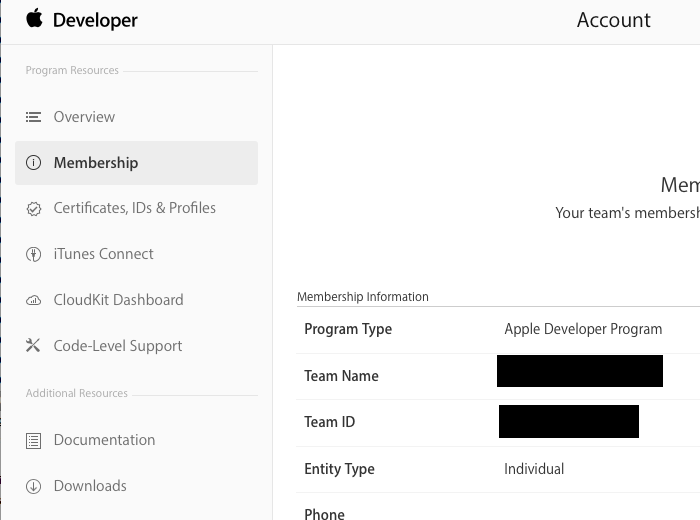Click the redacted Team Name value

[x=580, y=371]
